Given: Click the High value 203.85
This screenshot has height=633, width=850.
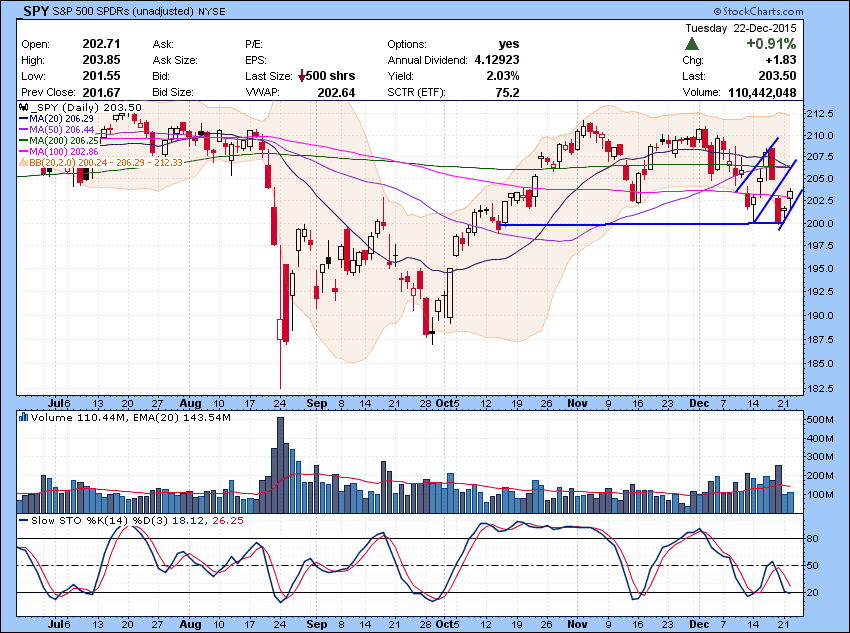Looking at the screenshot, I should (101, 60).
